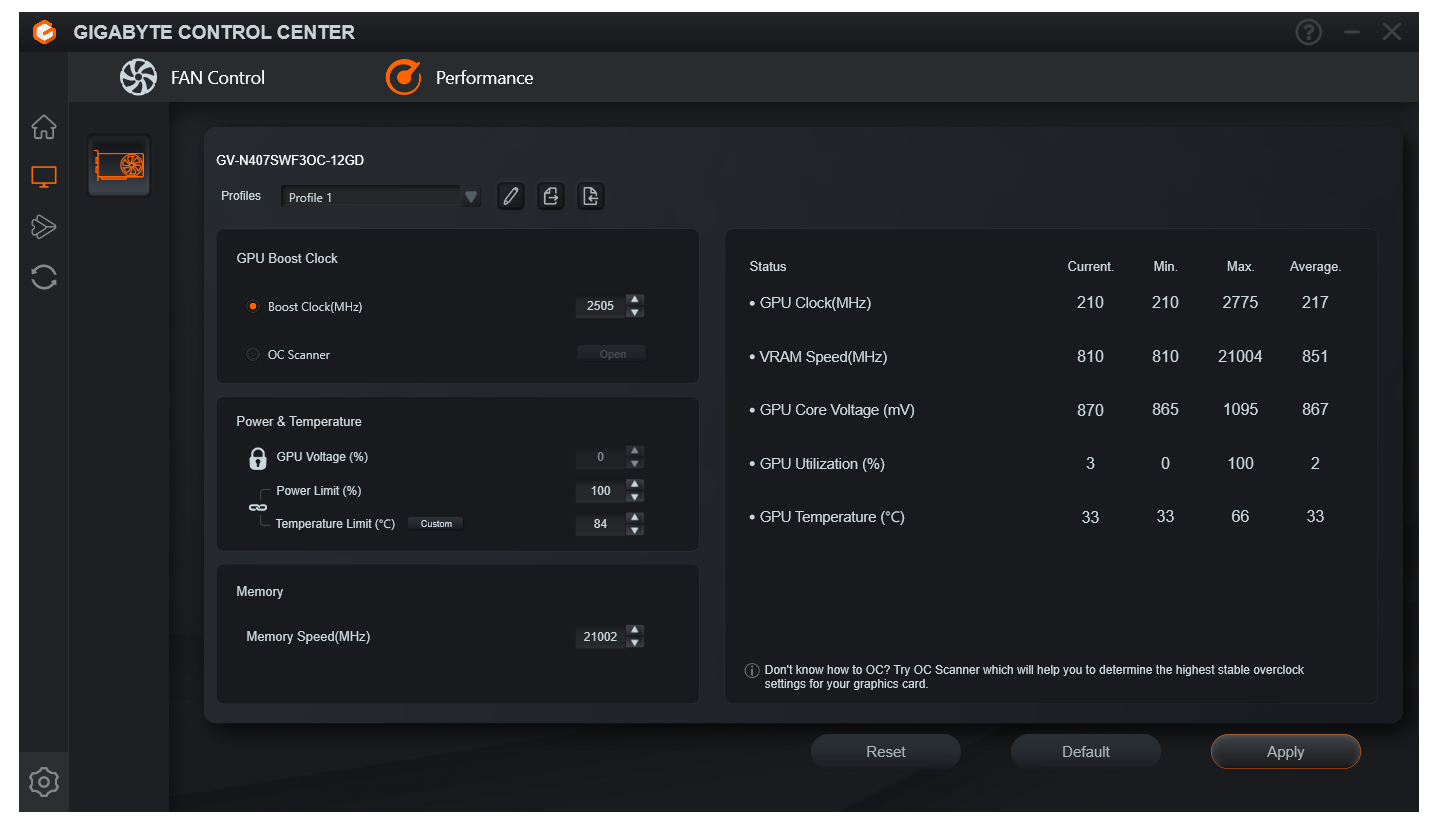Click the GPU Core Voltage min 865
The height and width of the screenshot is (825, 1439).
point(1165,409)
